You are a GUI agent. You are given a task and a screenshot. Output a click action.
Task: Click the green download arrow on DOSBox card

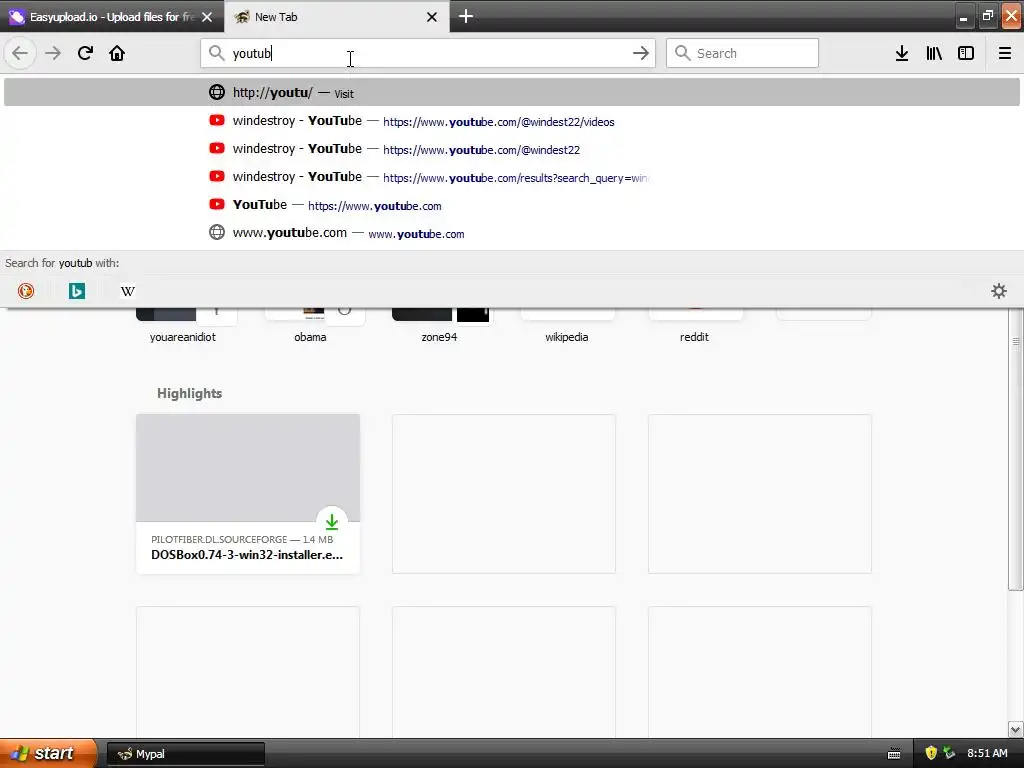coord(332,521)
